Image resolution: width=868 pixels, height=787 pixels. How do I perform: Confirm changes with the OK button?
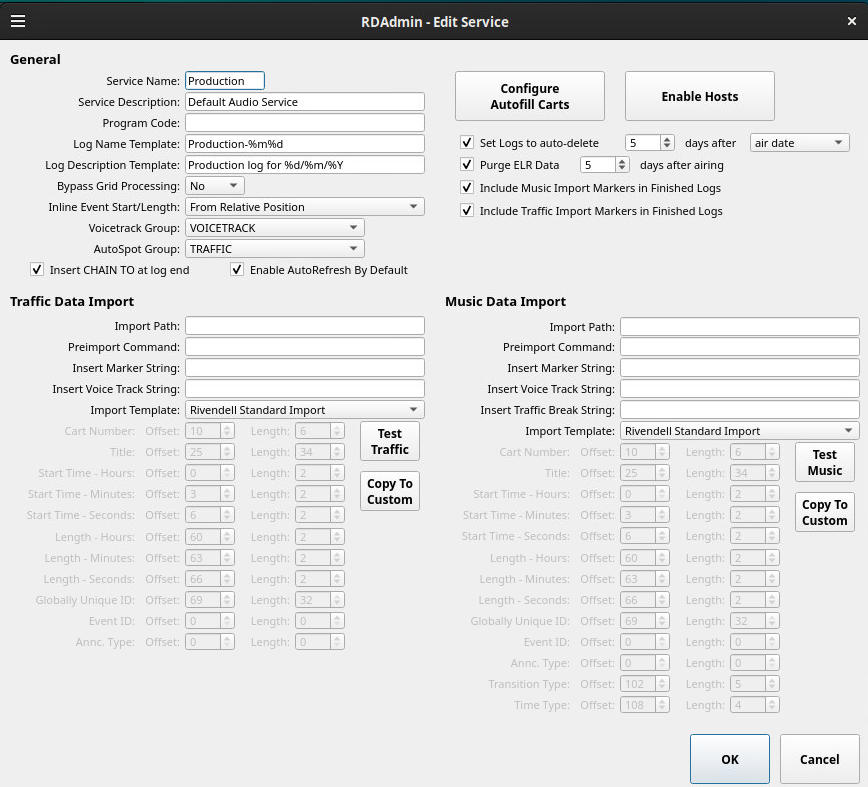[730, 759]
